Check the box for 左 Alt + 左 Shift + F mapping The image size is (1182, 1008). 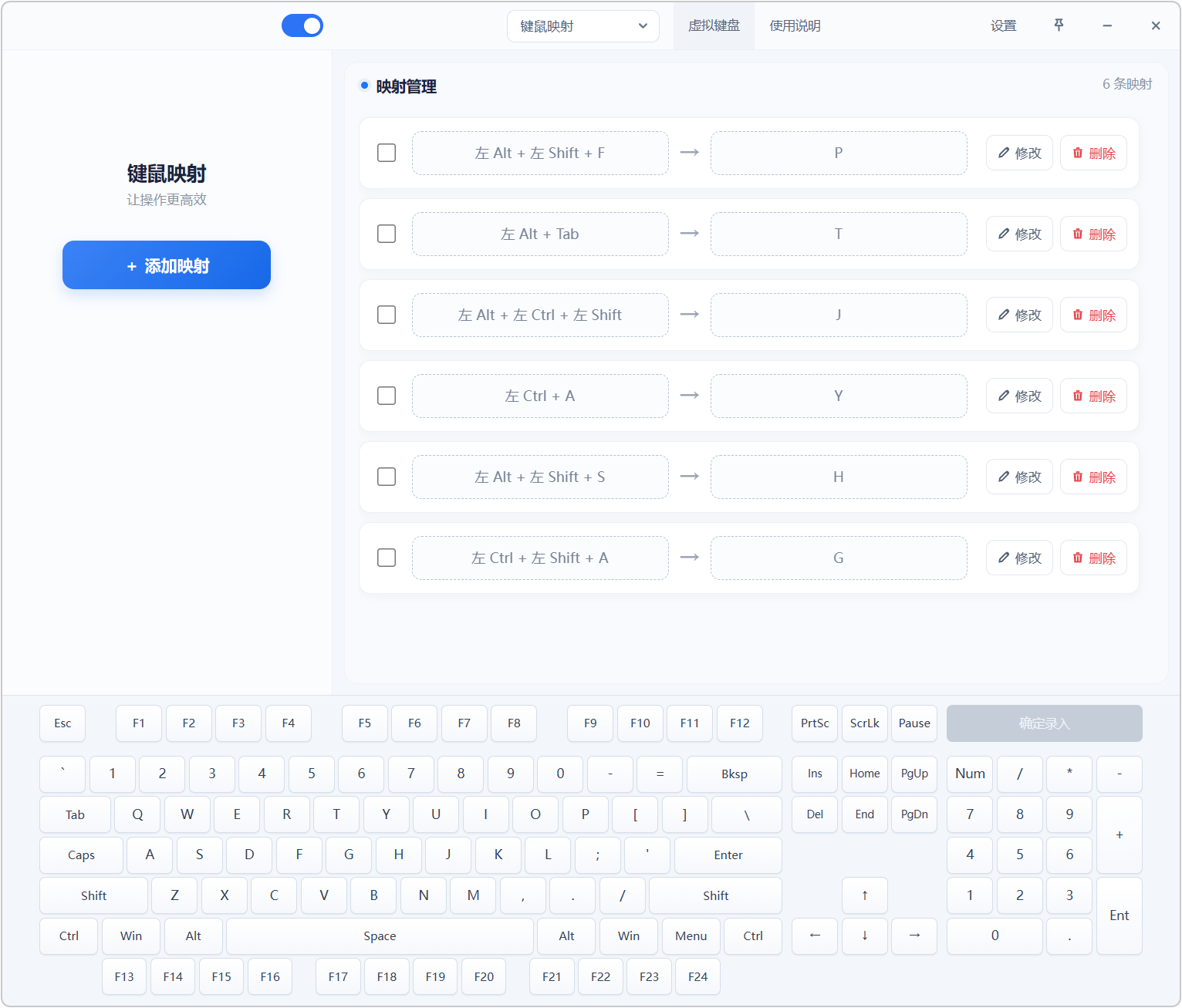tap(387, 153)
